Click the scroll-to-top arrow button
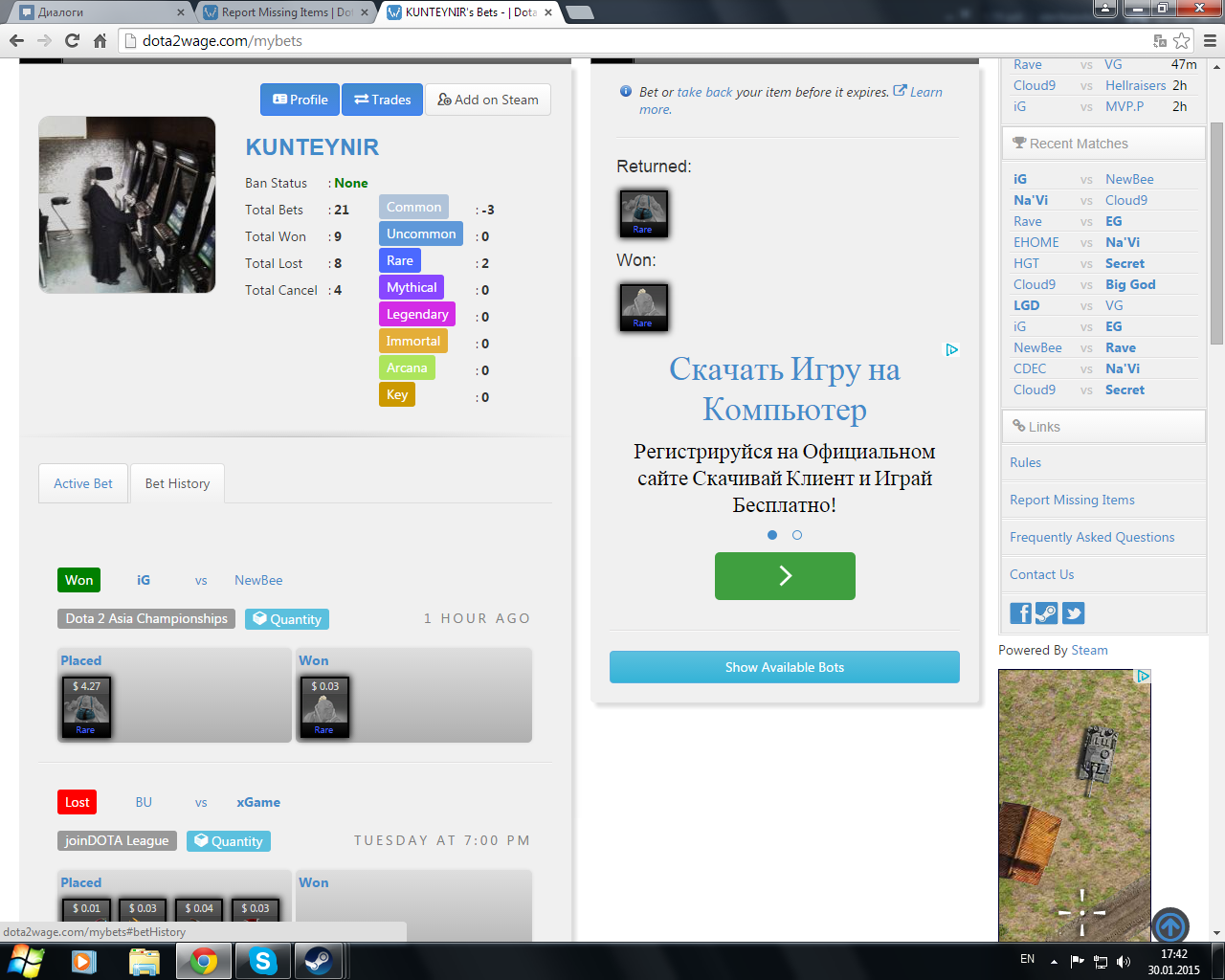1225x980 pixels. [x=1170, y=926]
